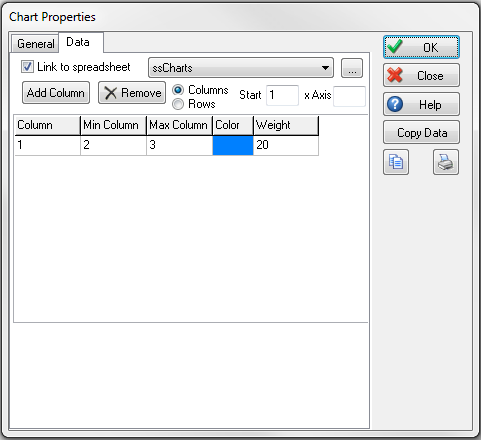Click the Copy Data button
The height and width of the screenshot is (440, 481).
pyautogui.click(x=421, y=133)
